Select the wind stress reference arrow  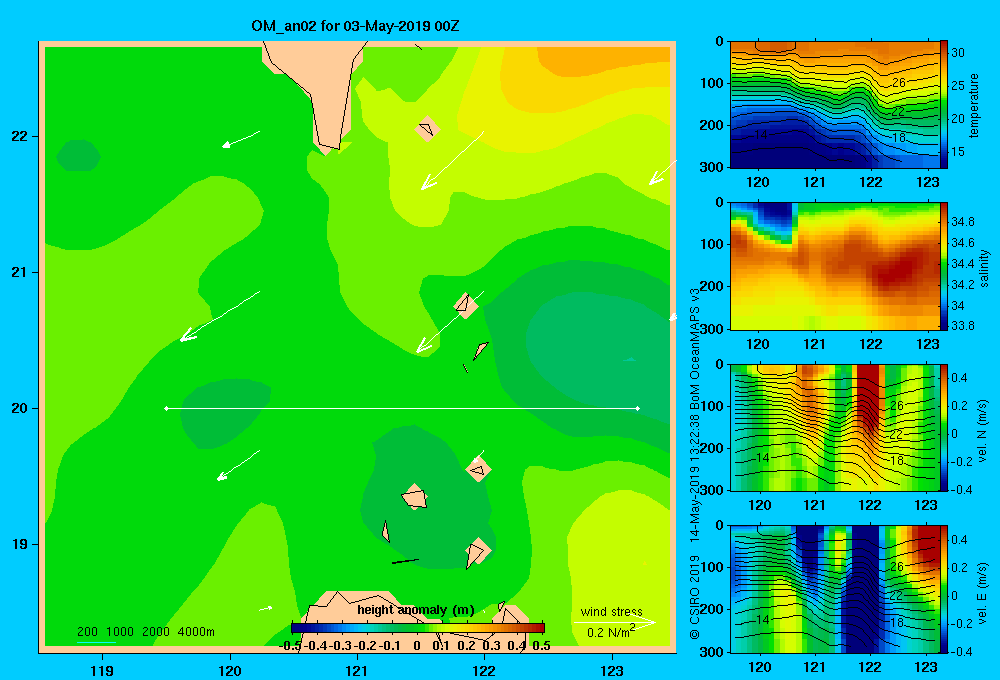tap(614, 622)
